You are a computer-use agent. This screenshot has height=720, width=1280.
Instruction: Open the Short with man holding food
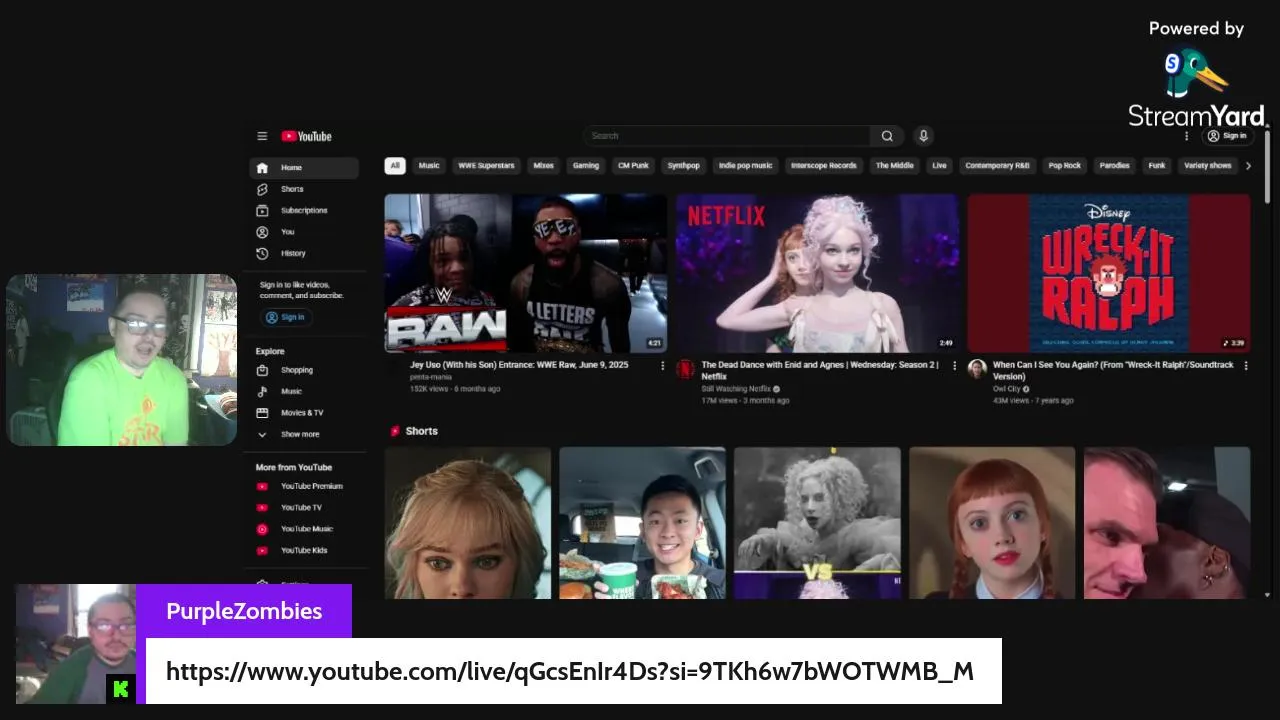click(642, 523)
